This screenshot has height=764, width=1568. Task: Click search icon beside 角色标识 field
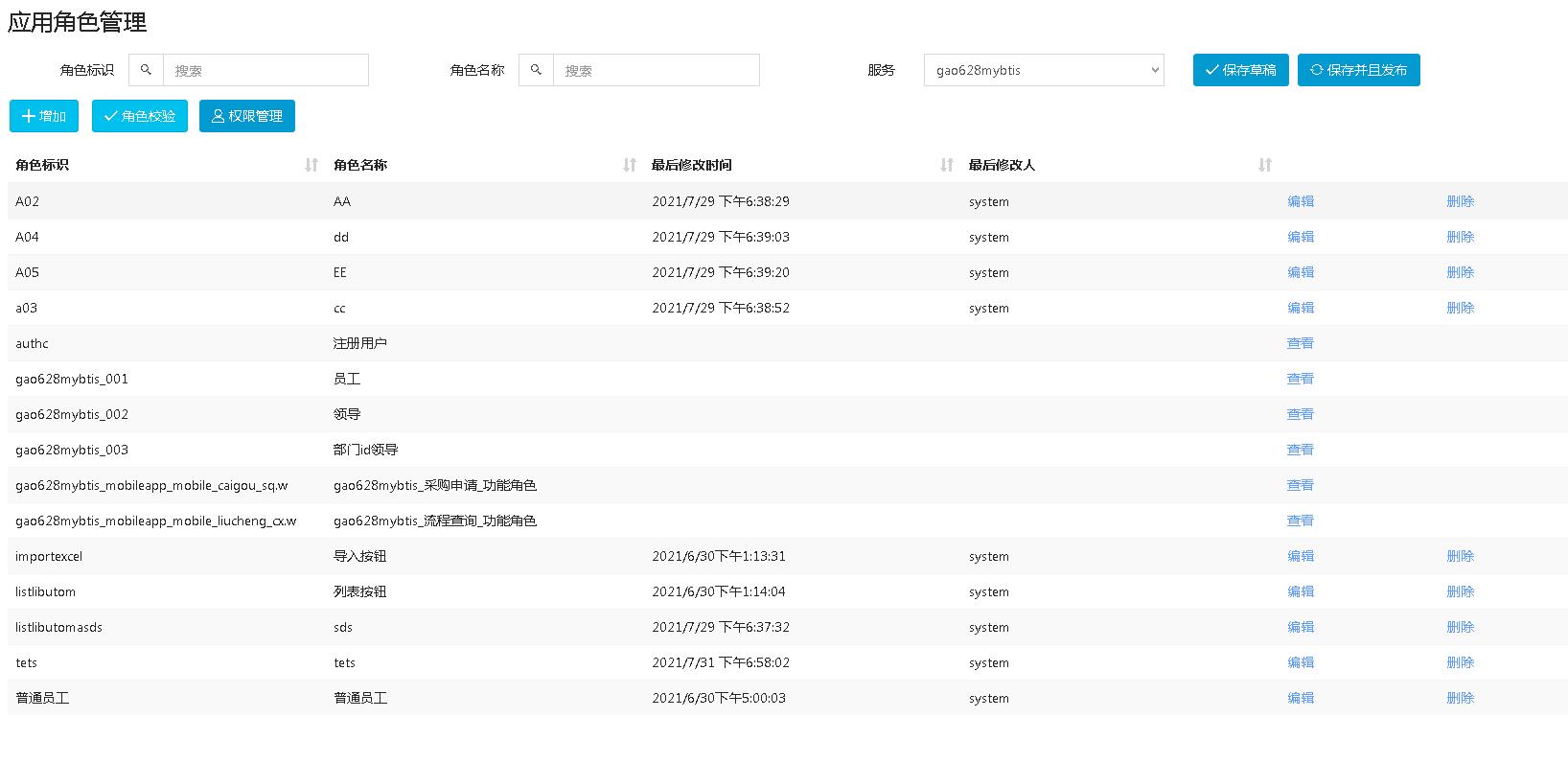(x=146, y=70)
